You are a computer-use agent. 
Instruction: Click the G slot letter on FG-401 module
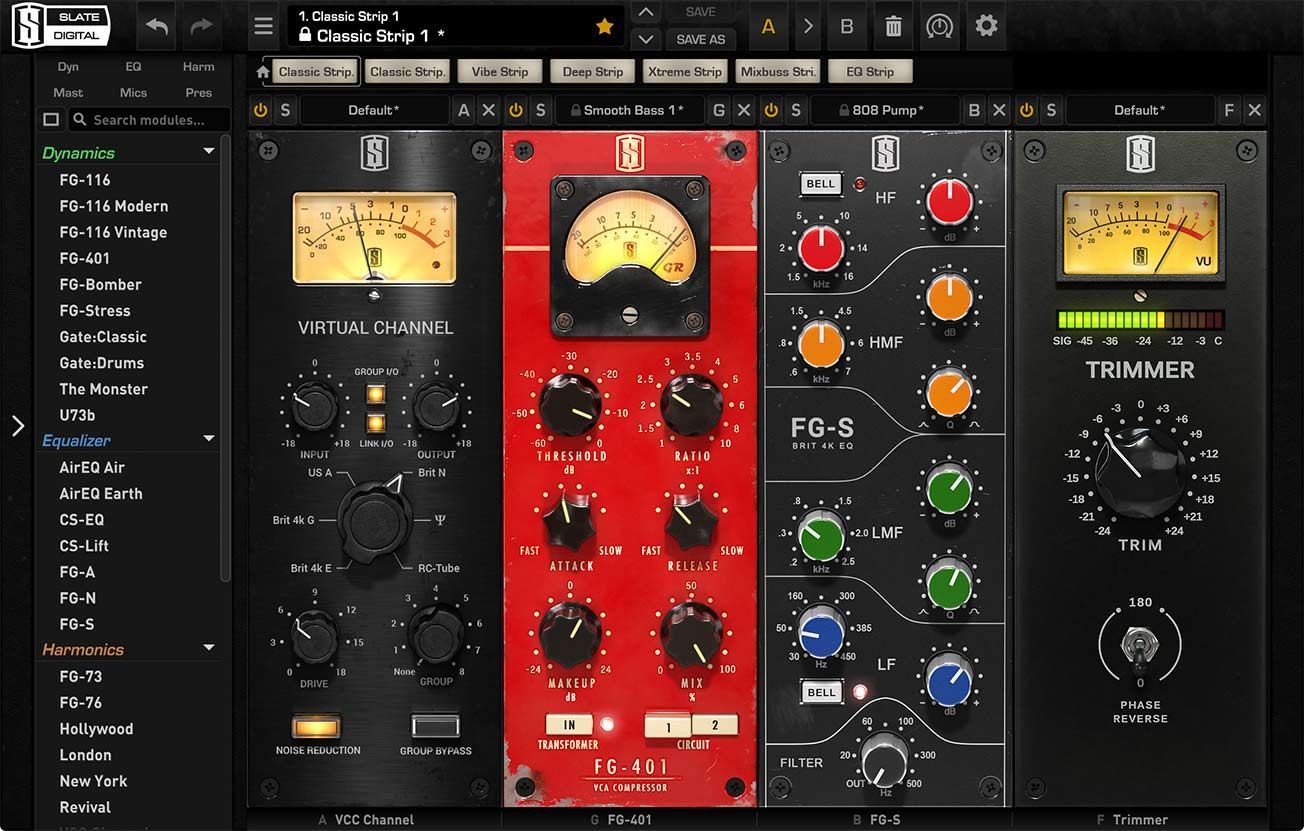(x=719, y=110)
